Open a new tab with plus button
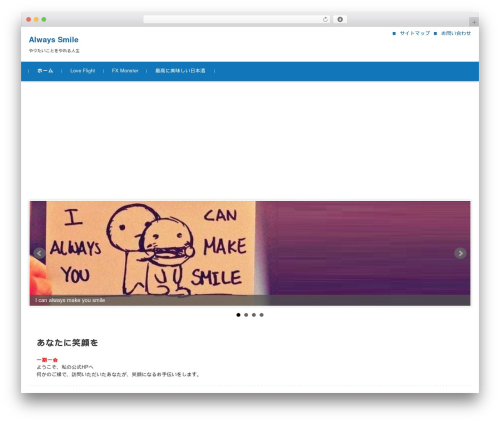The width and height of the screenshot is (500, 423). click(474, 22)
